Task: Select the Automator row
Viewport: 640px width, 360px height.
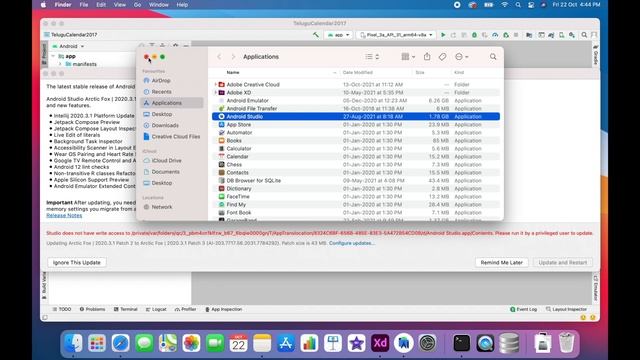Action: 356,133
